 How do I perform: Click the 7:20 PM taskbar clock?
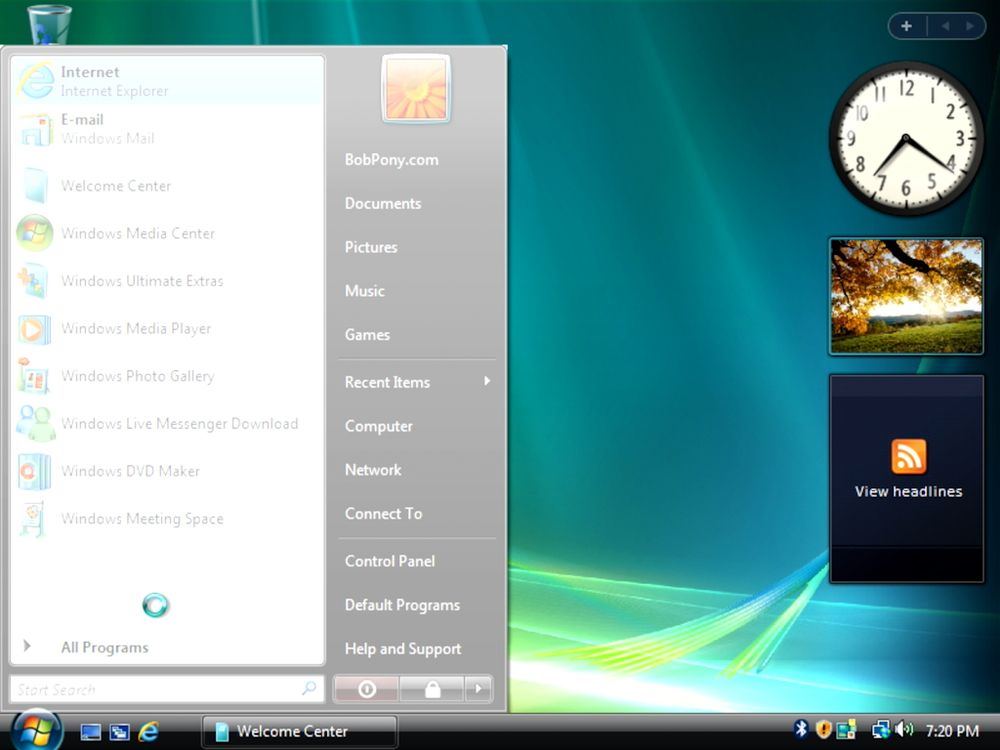952,731
